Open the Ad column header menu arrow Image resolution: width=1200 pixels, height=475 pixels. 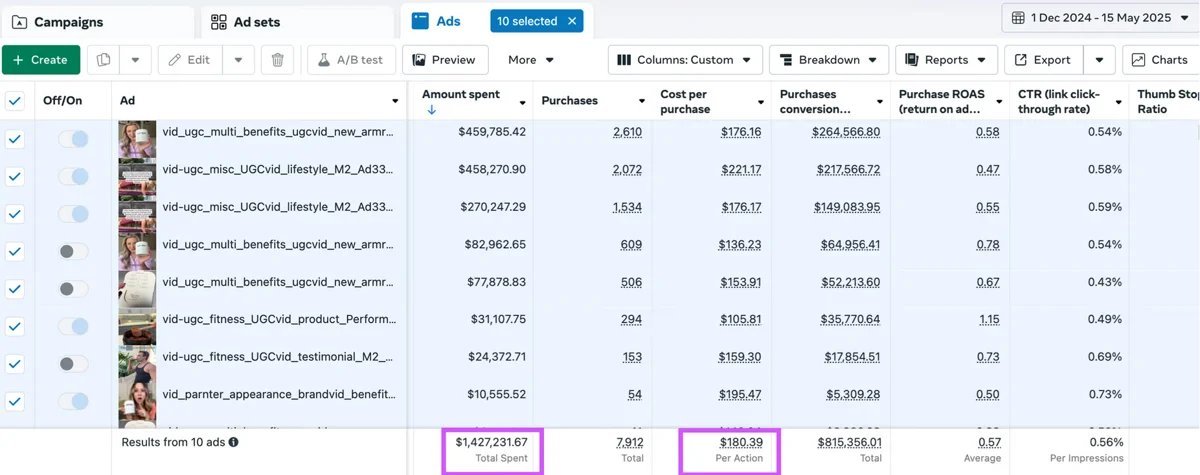click(395, 102)
